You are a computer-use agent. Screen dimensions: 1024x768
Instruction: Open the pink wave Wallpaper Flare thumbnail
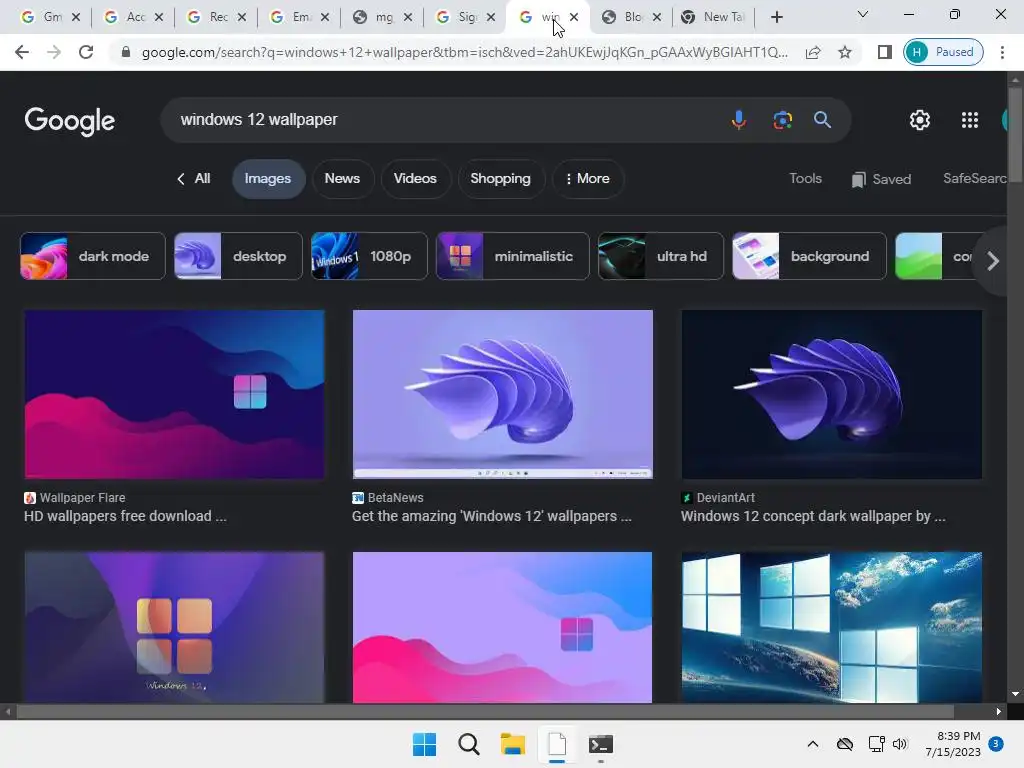pos(174,394)
